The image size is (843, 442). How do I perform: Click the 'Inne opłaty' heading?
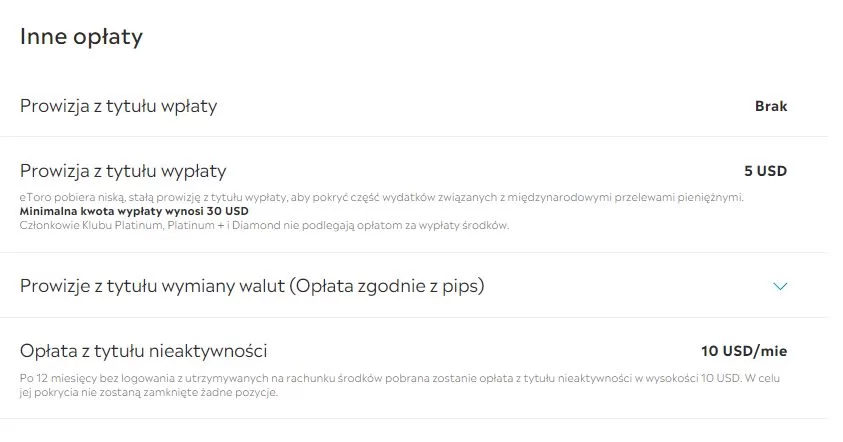[81, 37]
